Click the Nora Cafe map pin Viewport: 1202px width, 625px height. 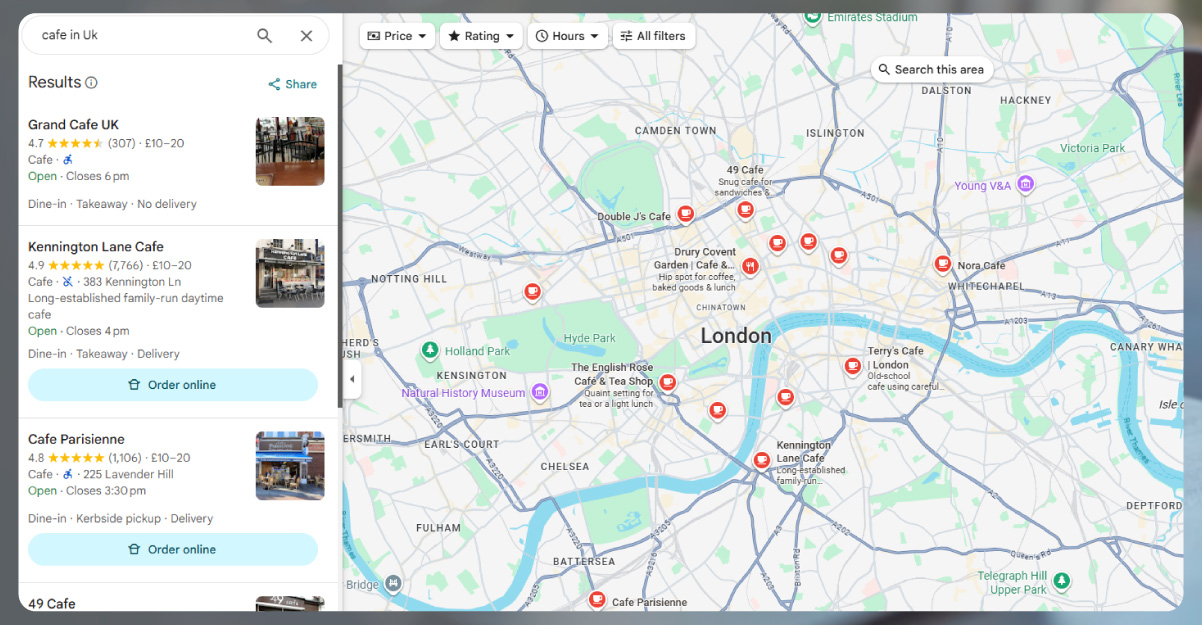[x=942, y=264]
